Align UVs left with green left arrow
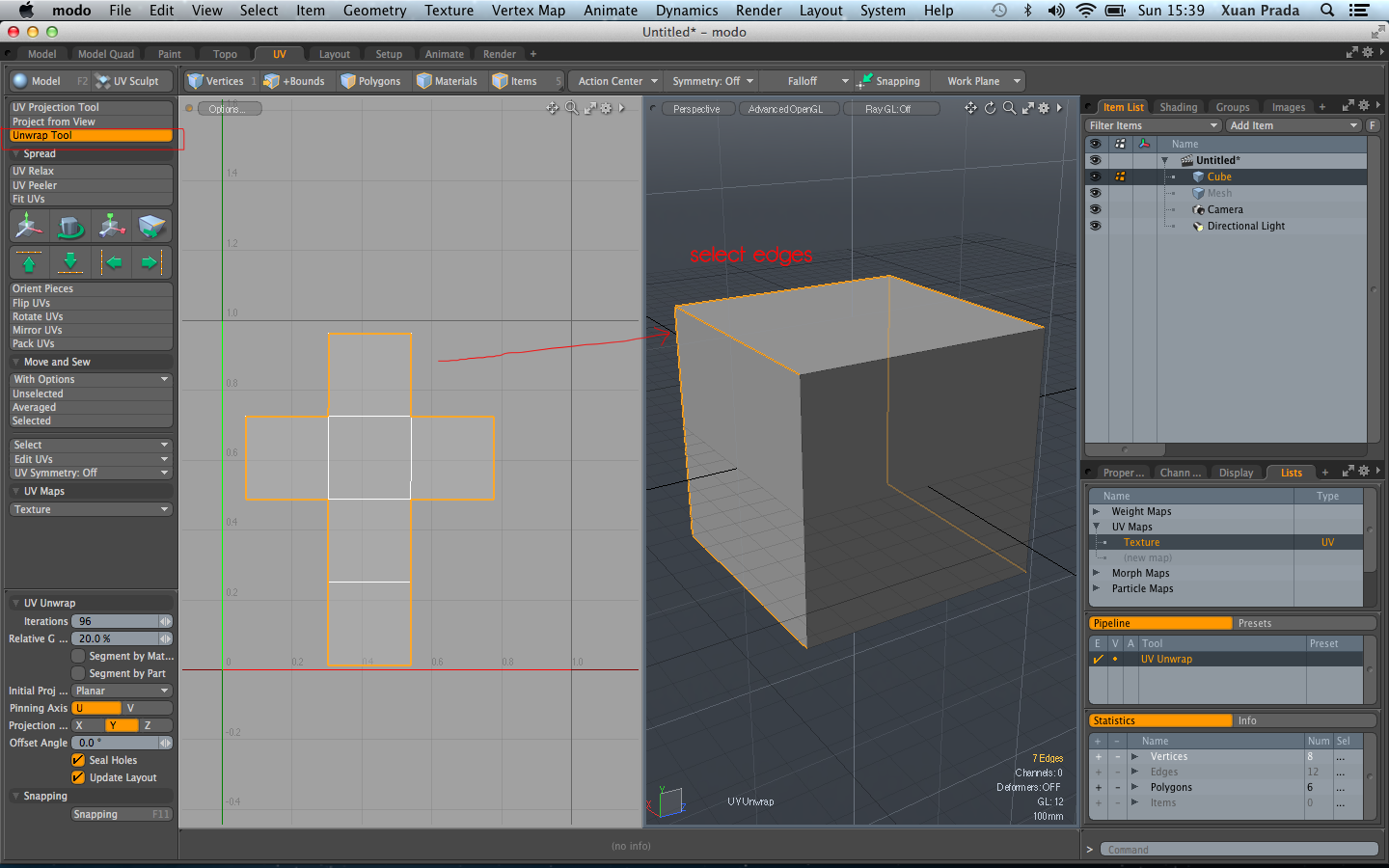This screenshot has width=1389, height=868. pyautogui.click(x=113, y=261)
